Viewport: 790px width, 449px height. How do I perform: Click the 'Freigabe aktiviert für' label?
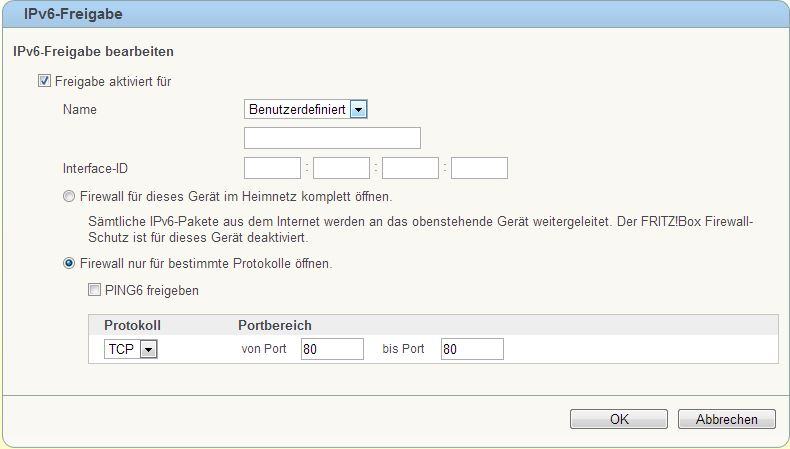(113, 81)
